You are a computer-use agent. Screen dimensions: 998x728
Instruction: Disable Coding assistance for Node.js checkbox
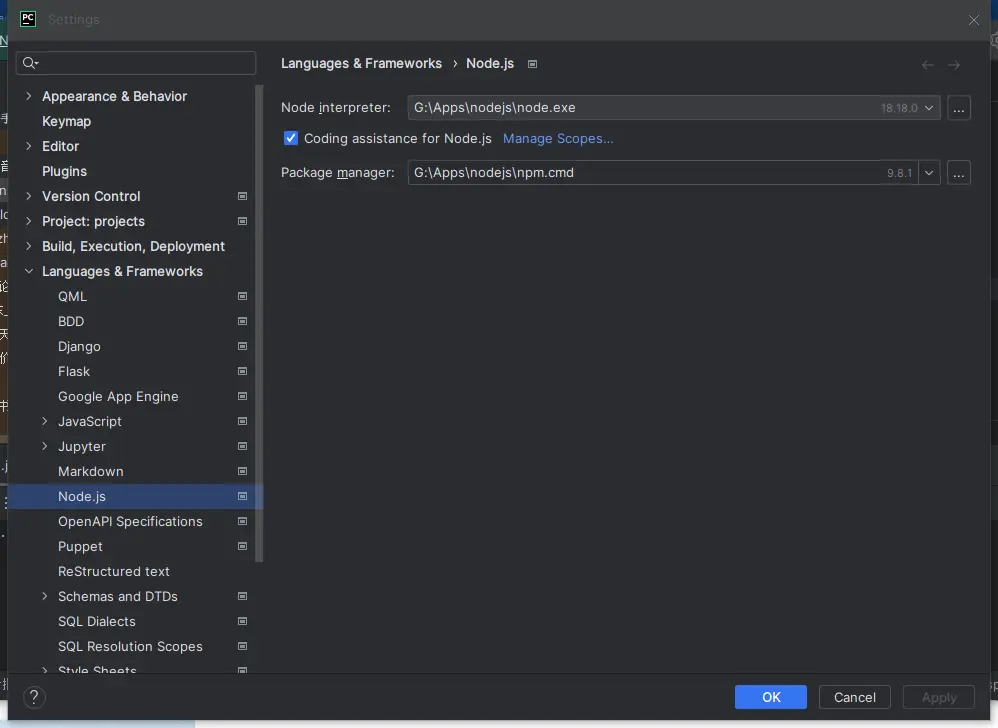(x=291, y=138)
